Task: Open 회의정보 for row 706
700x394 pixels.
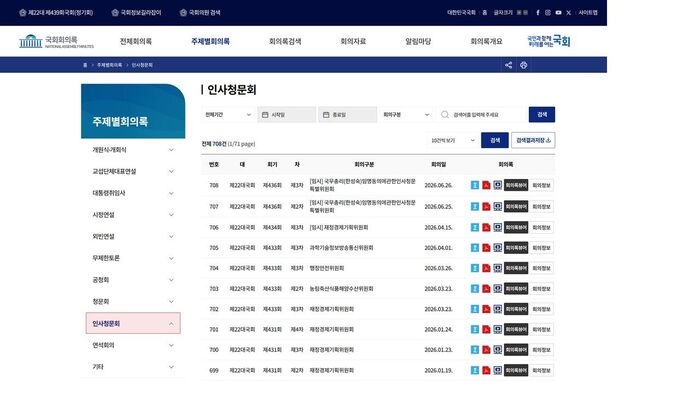Action: 542,227
